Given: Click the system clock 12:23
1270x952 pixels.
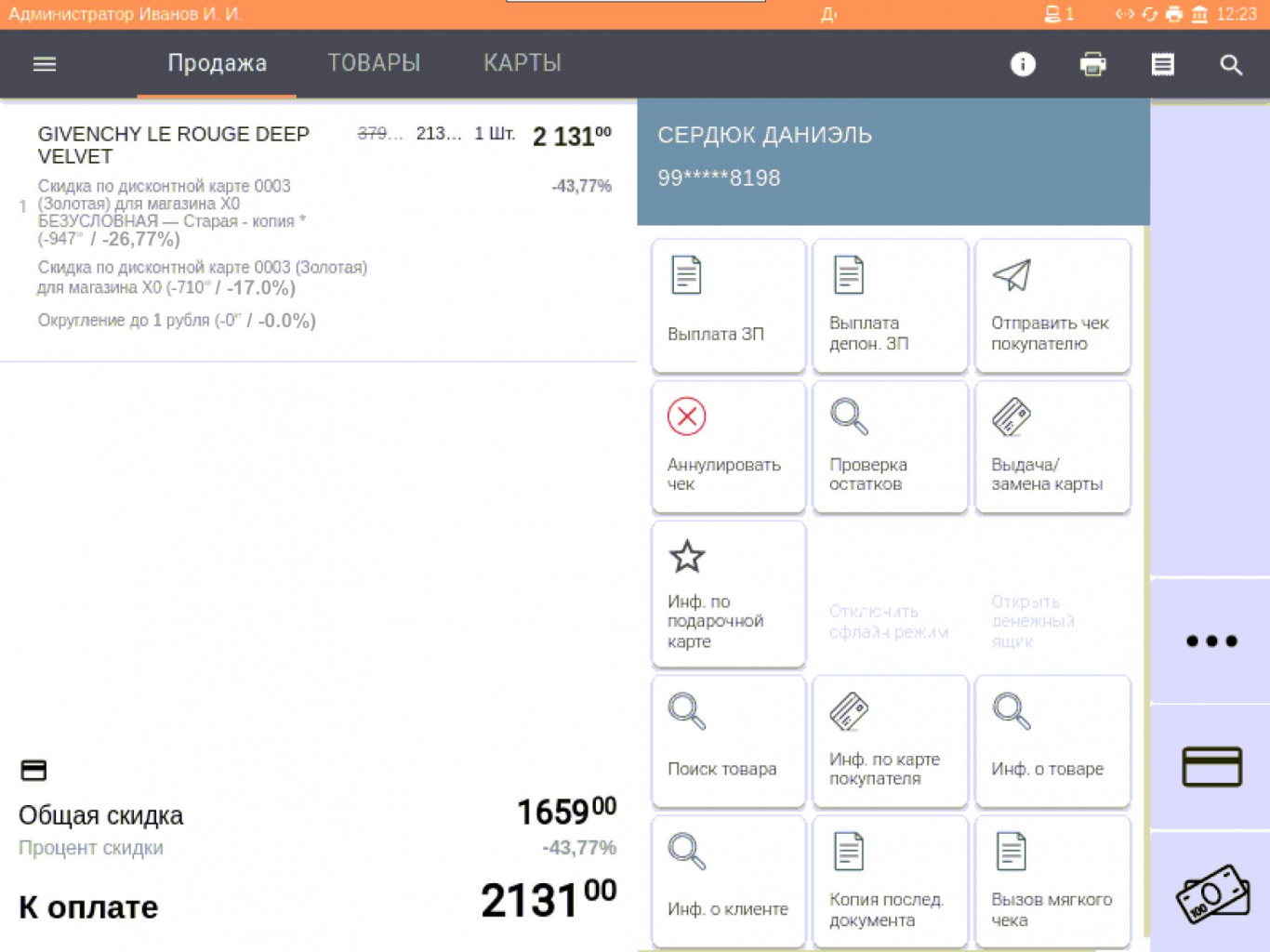Looking at the screenshot, I should [1237, 14].
